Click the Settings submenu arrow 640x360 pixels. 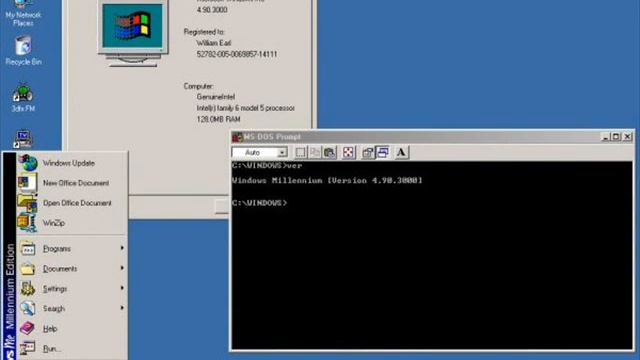click(122, 288)
